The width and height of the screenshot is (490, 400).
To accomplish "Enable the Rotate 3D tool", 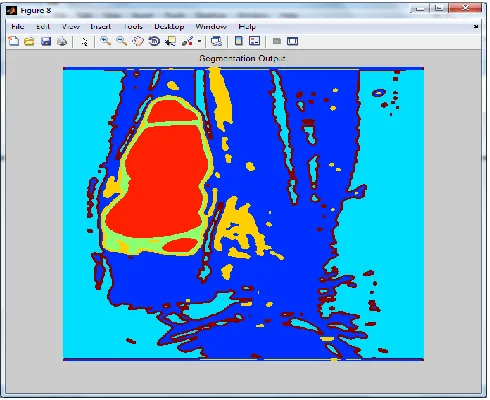I will tap(154, 41).
